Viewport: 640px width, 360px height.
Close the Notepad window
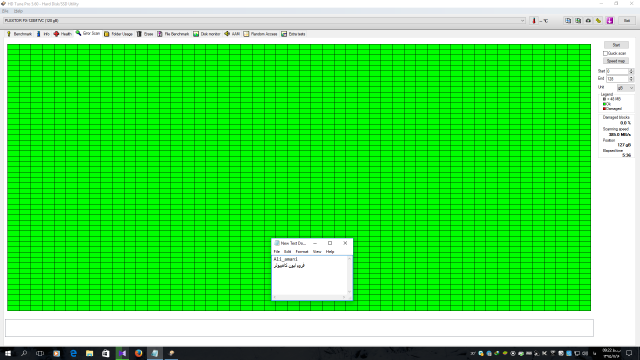[345, 243]
